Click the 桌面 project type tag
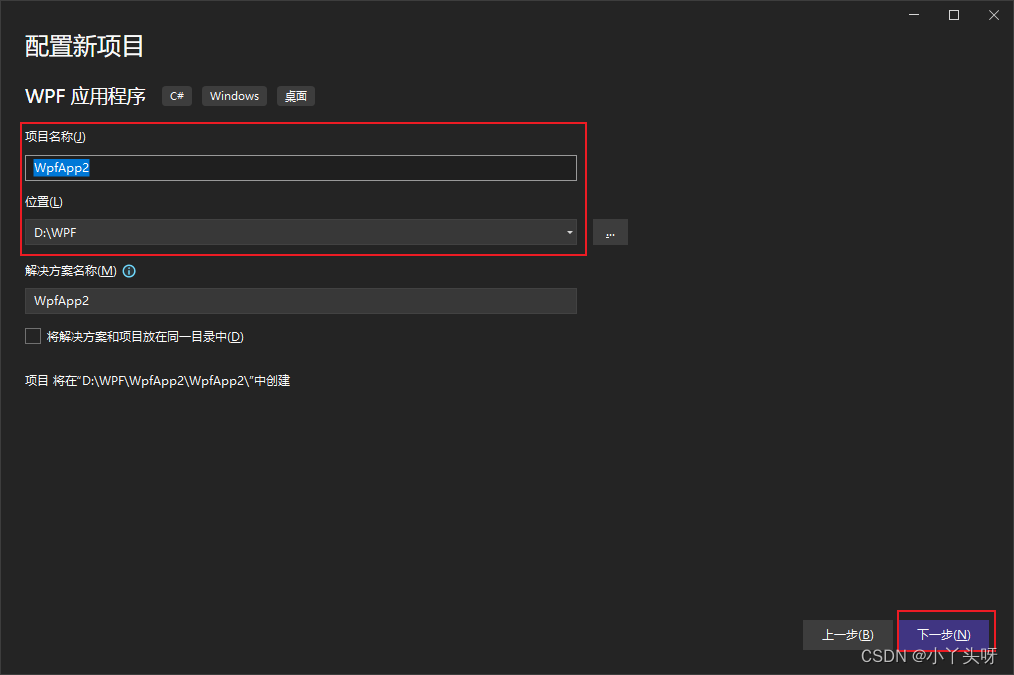This screenshot has width=1014, height=675. (295, 96)
